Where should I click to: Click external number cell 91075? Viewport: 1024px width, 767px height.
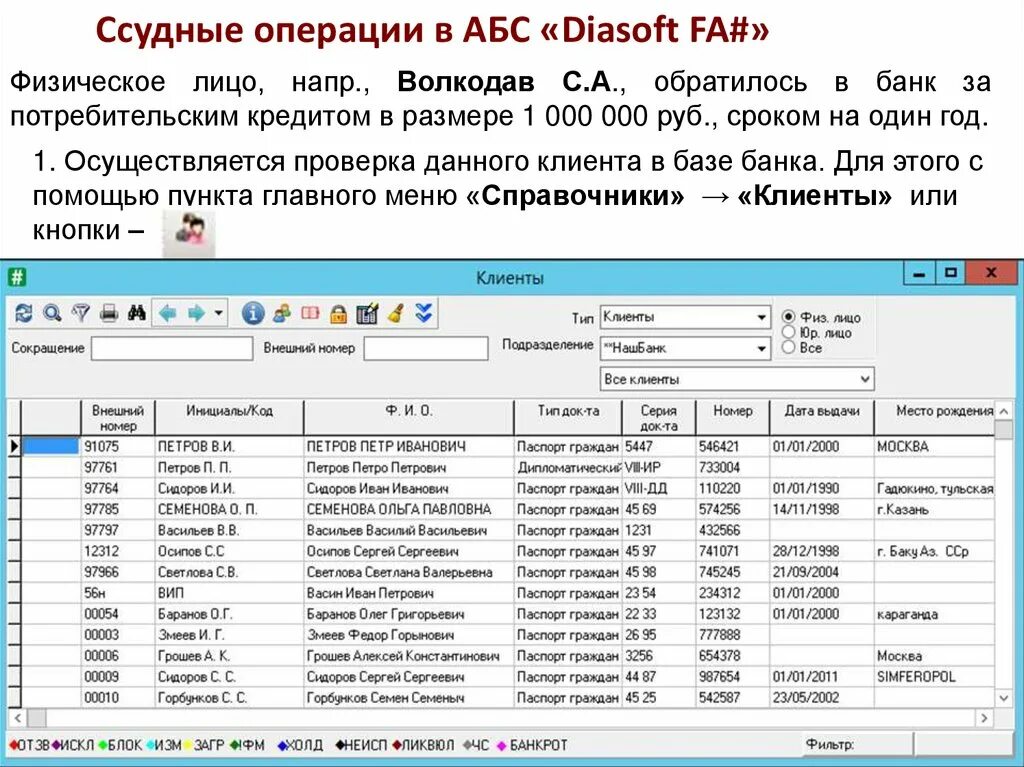click(x=118, y=446)
